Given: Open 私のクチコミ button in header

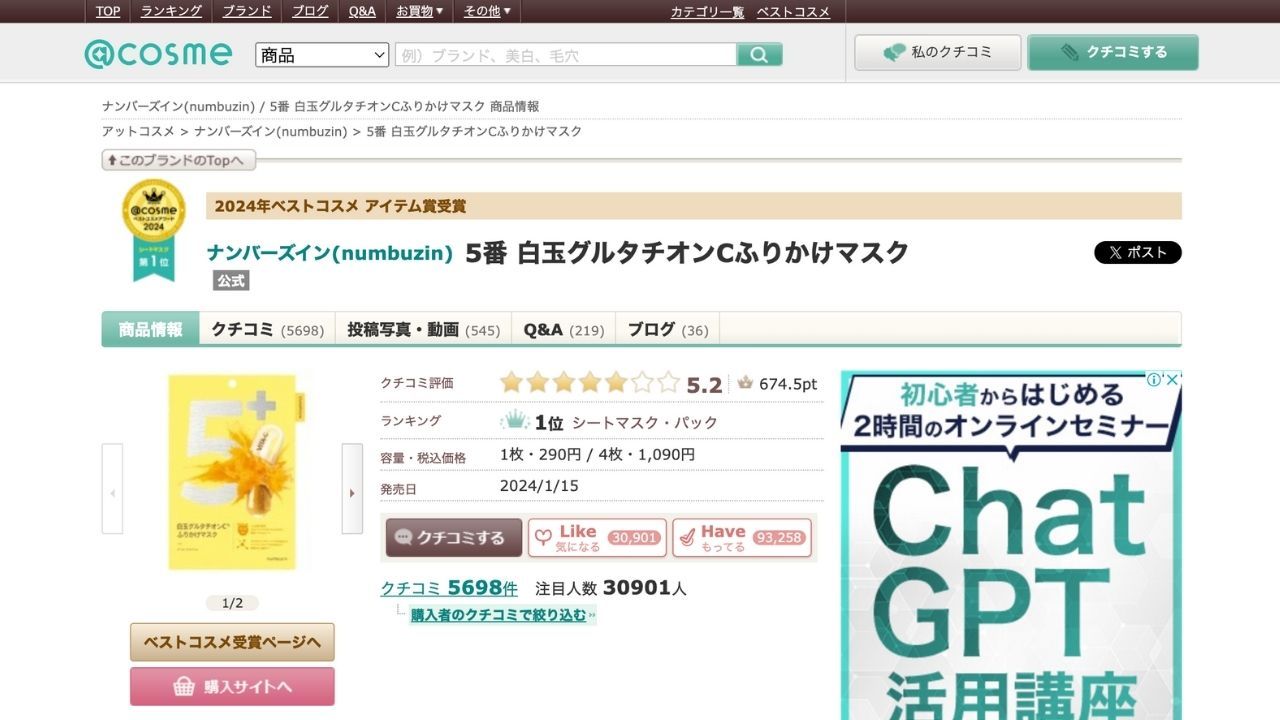Looking at the screenshot, I should [938, 53].
